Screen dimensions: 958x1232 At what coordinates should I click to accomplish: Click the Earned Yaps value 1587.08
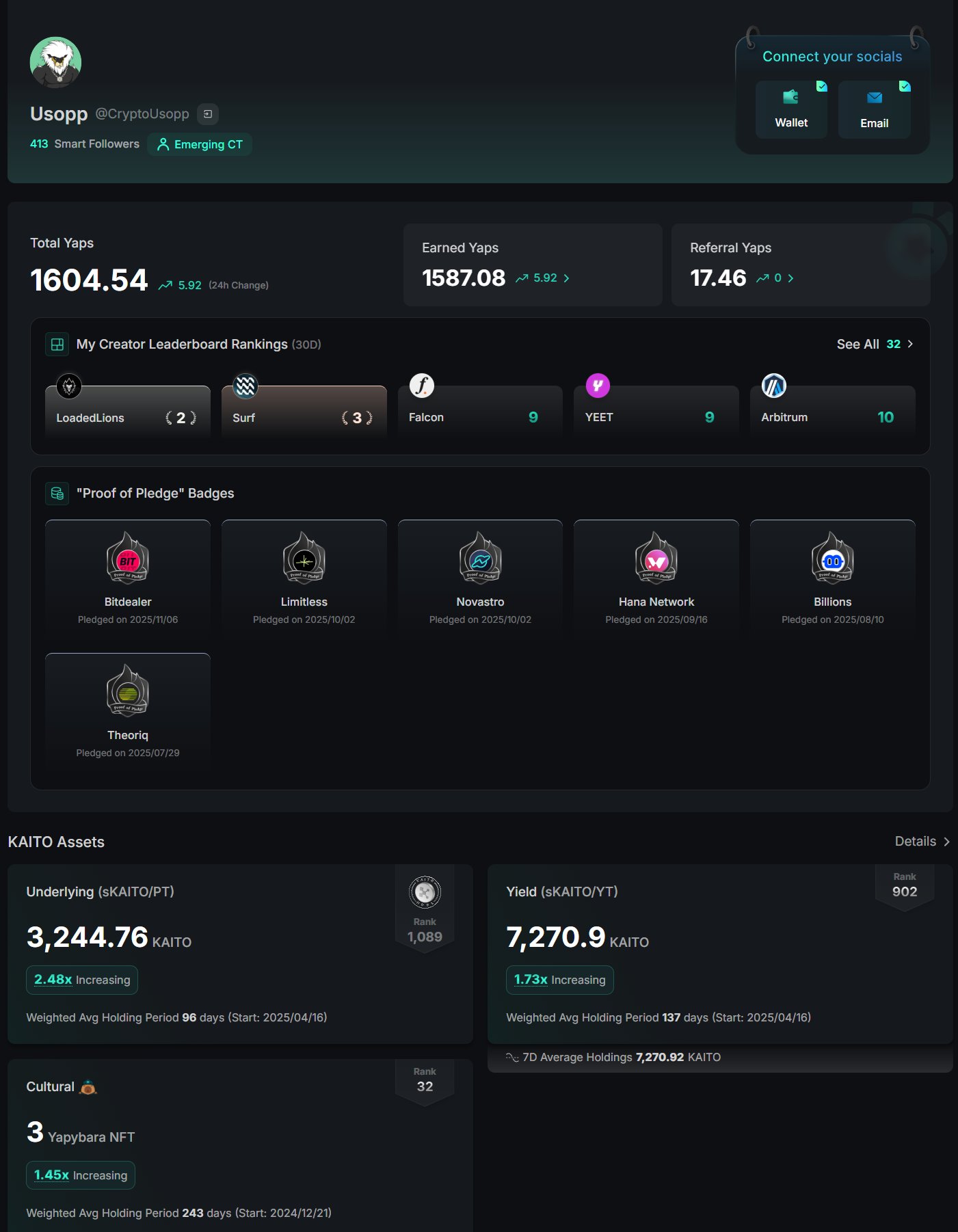coord(464,278)
